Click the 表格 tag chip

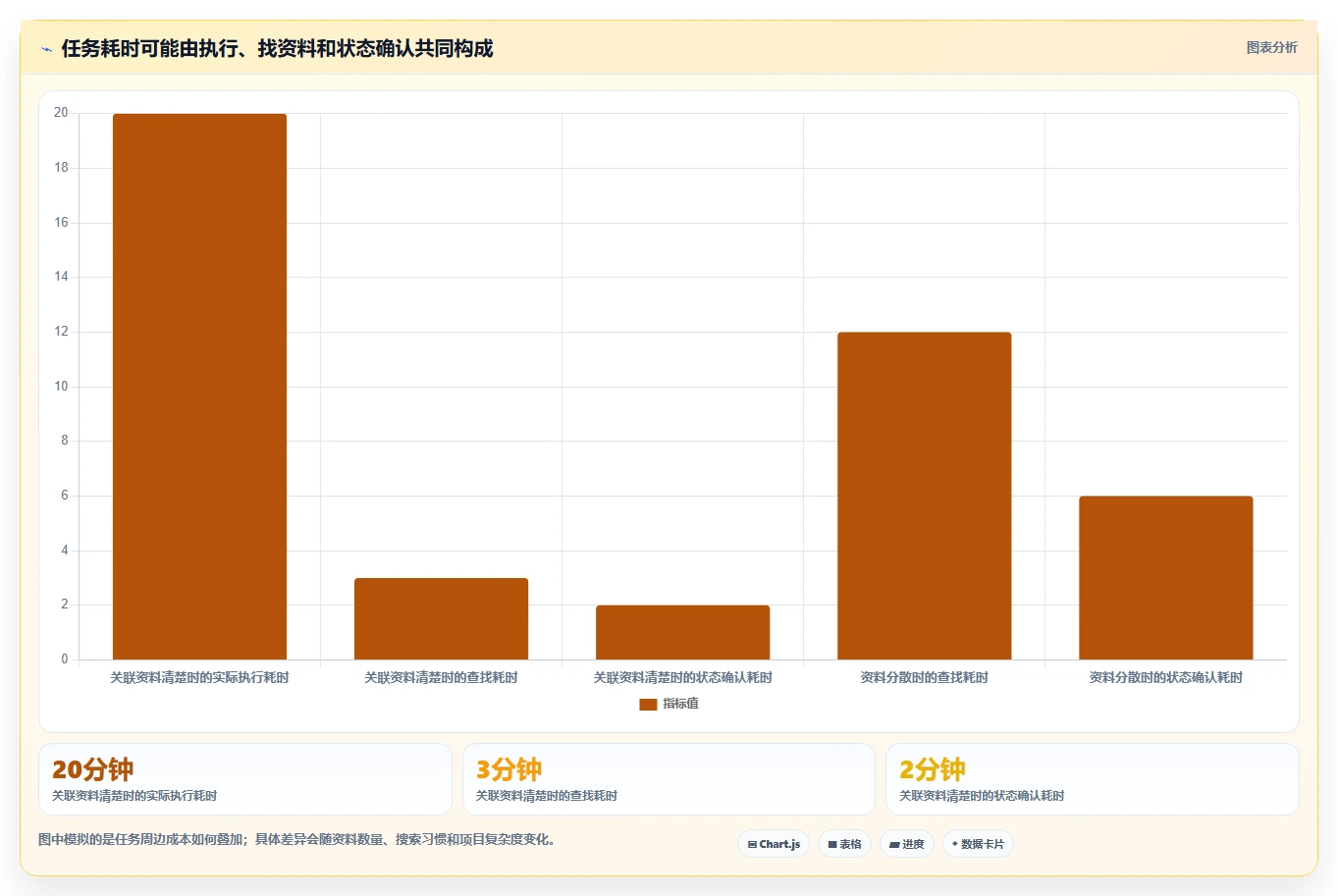click(844, 844)
